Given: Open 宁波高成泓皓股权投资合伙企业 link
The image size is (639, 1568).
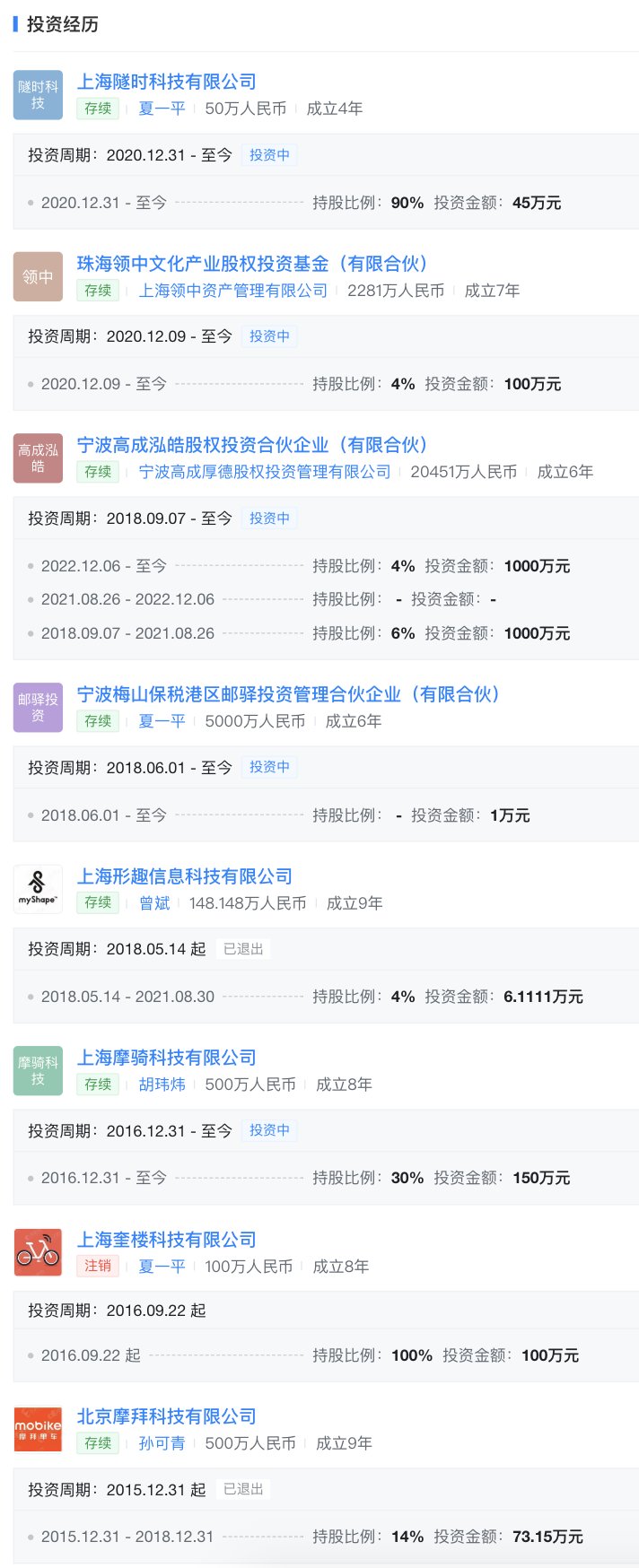Looking at the screenshot, I should point(252,445).
